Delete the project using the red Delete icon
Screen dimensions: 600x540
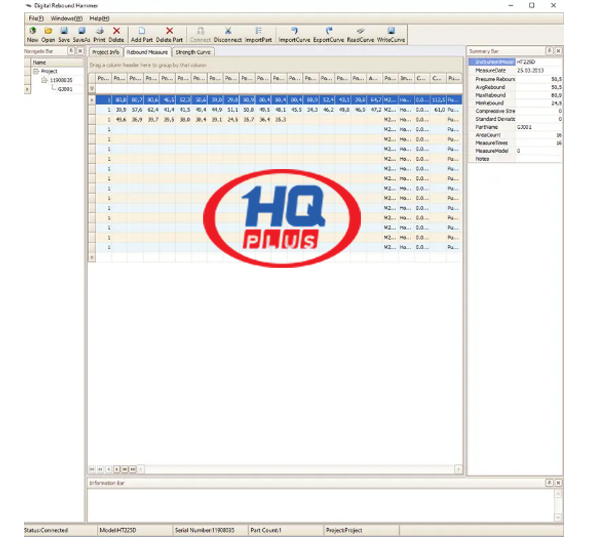point(116,35)
